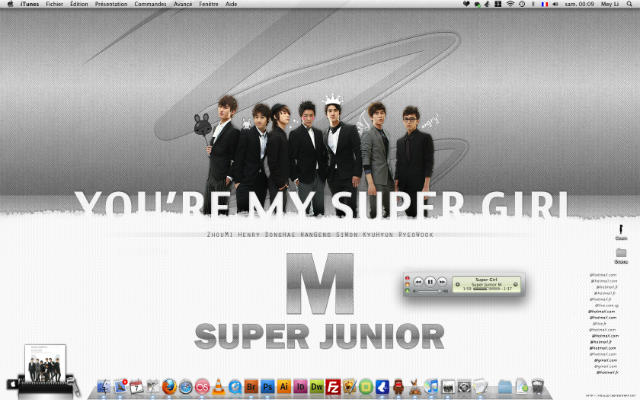Open the Wi-Fi status menu
Image resolution: width=640 pixels, height=400 pixels.
click(510, 4)
